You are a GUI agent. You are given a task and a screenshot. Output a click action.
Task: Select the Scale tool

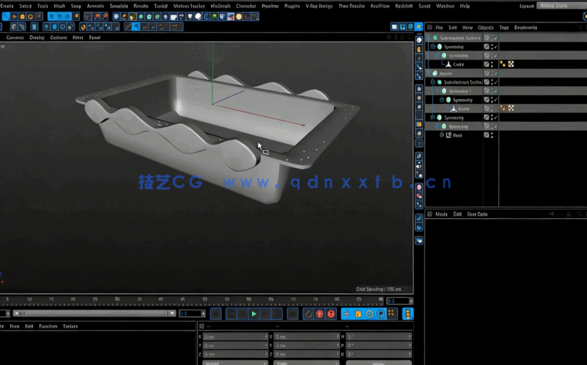[22, 16]
